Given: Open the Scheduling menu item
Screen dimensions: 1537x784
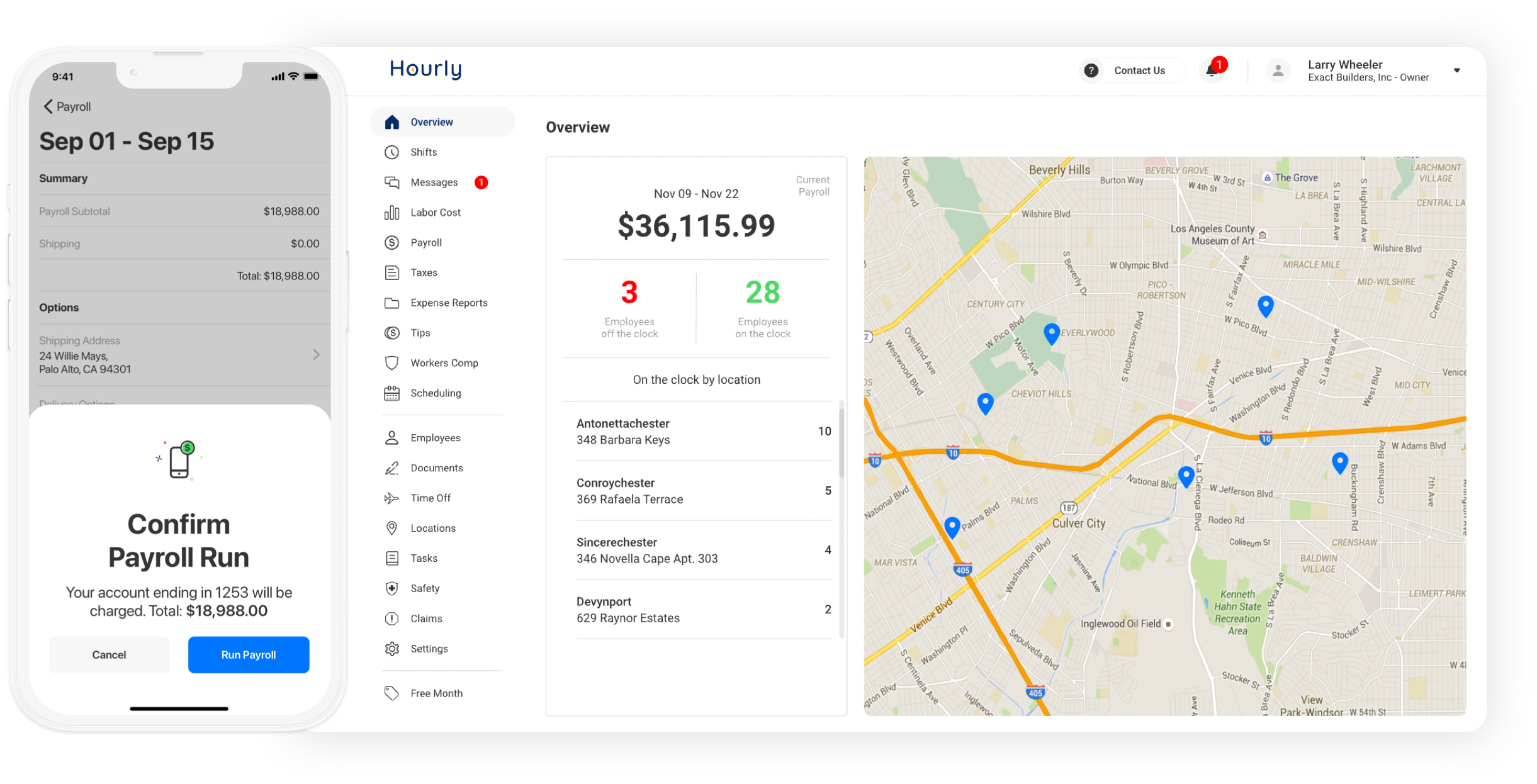Looking at the screenshot, I should (x=442, y=393).
